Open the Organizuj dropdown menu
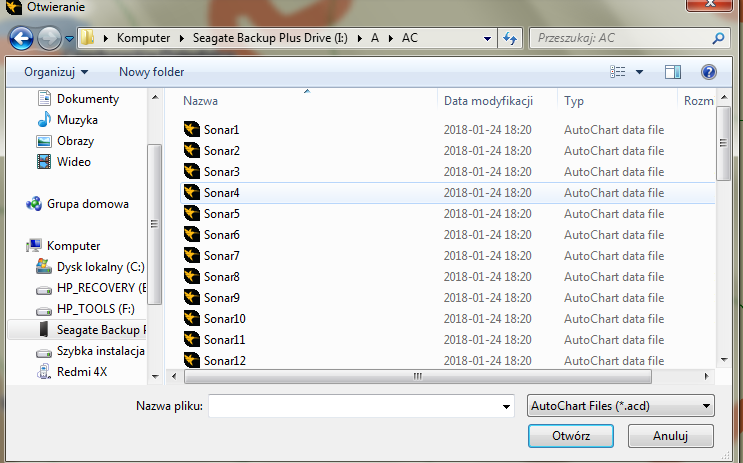 pos(56,72)
